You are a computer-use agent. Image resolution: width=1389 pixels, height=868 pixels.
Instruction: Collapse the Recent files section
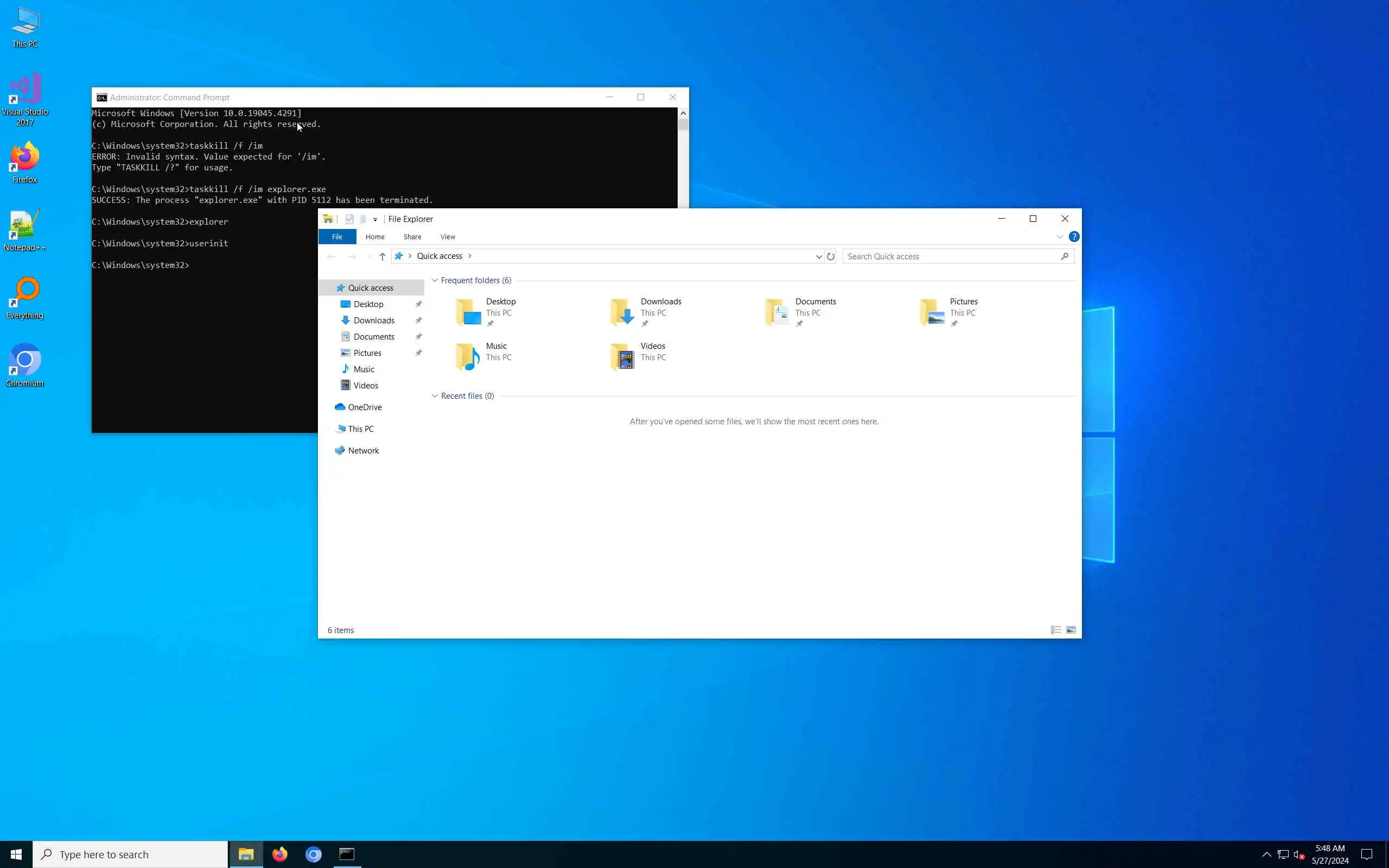click(x=435, y=396)
